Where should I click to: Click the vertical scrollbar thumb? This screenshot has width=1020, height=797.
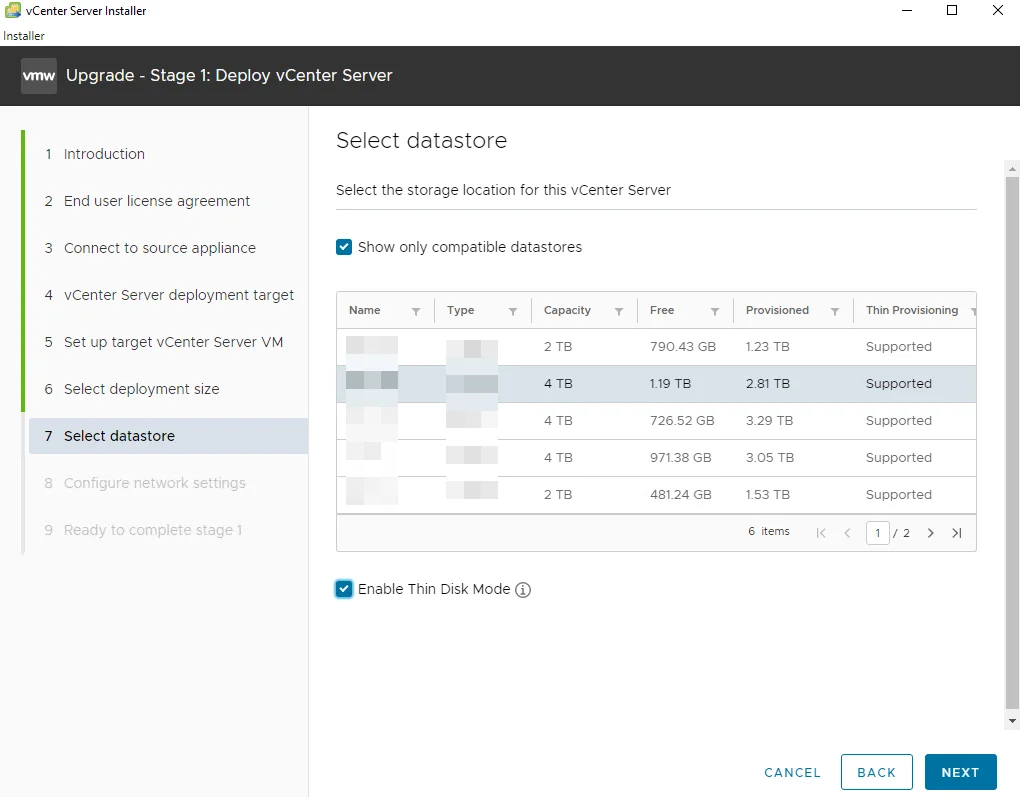tap(1012, 442)
